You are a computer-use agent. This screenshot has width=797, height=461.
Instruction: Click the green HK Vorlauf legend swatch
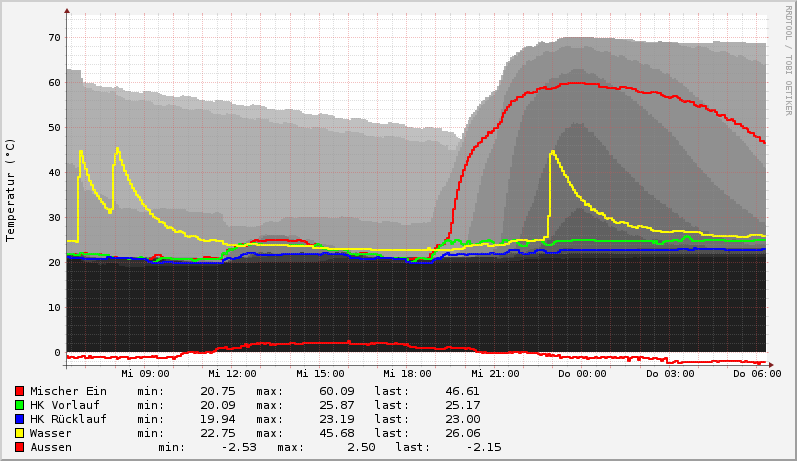pyautogui.click(x=19, y=405)
